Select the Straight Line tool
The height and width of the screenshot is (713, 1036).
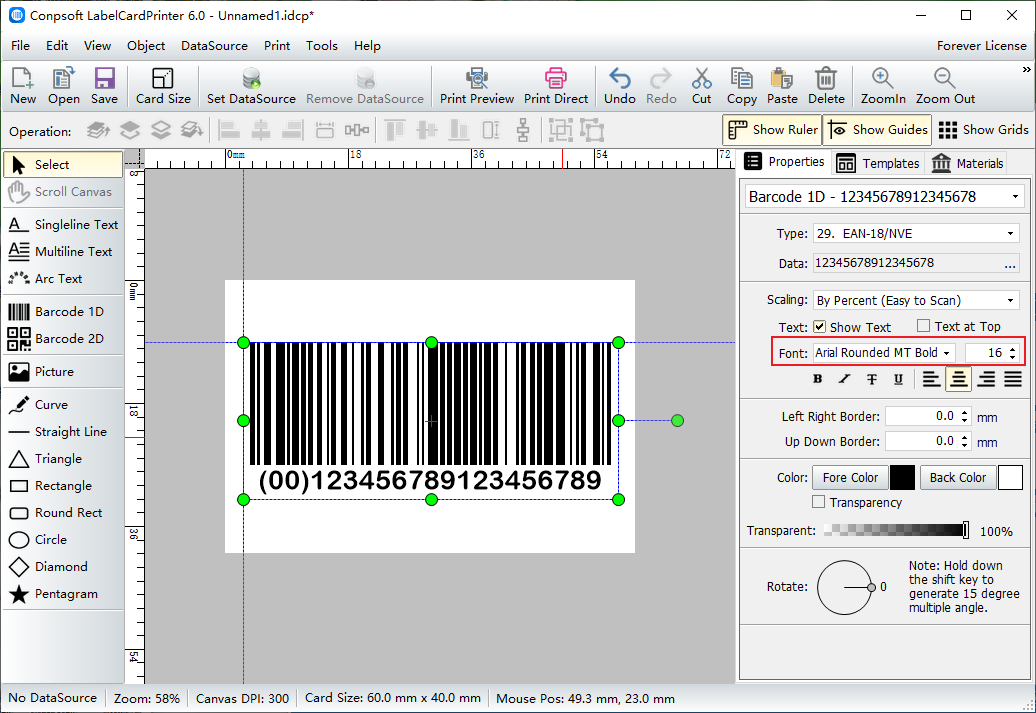click(63, 432)
